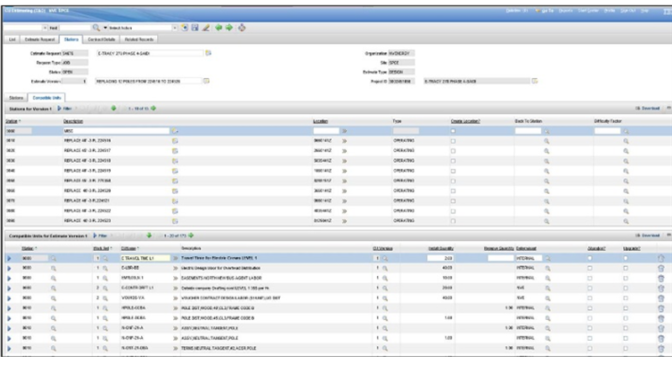Image resolution: width=672 pixels, height=372 pixels.
Task: Open CU Version lookup in the Travel Time row
Action: point(385,258)
